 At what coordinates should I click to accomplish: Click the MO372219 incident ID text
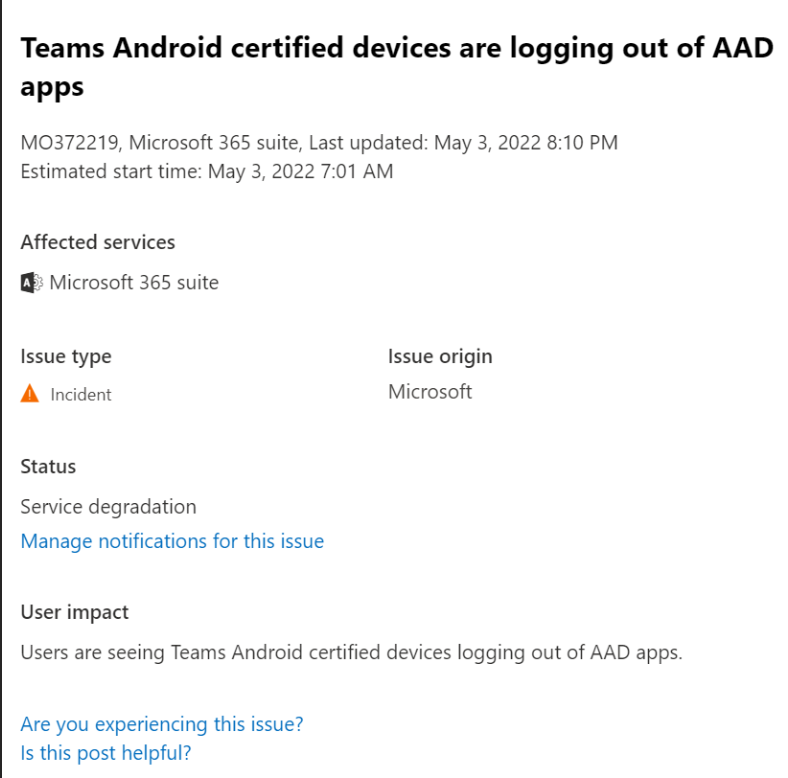tap(69, 143)
